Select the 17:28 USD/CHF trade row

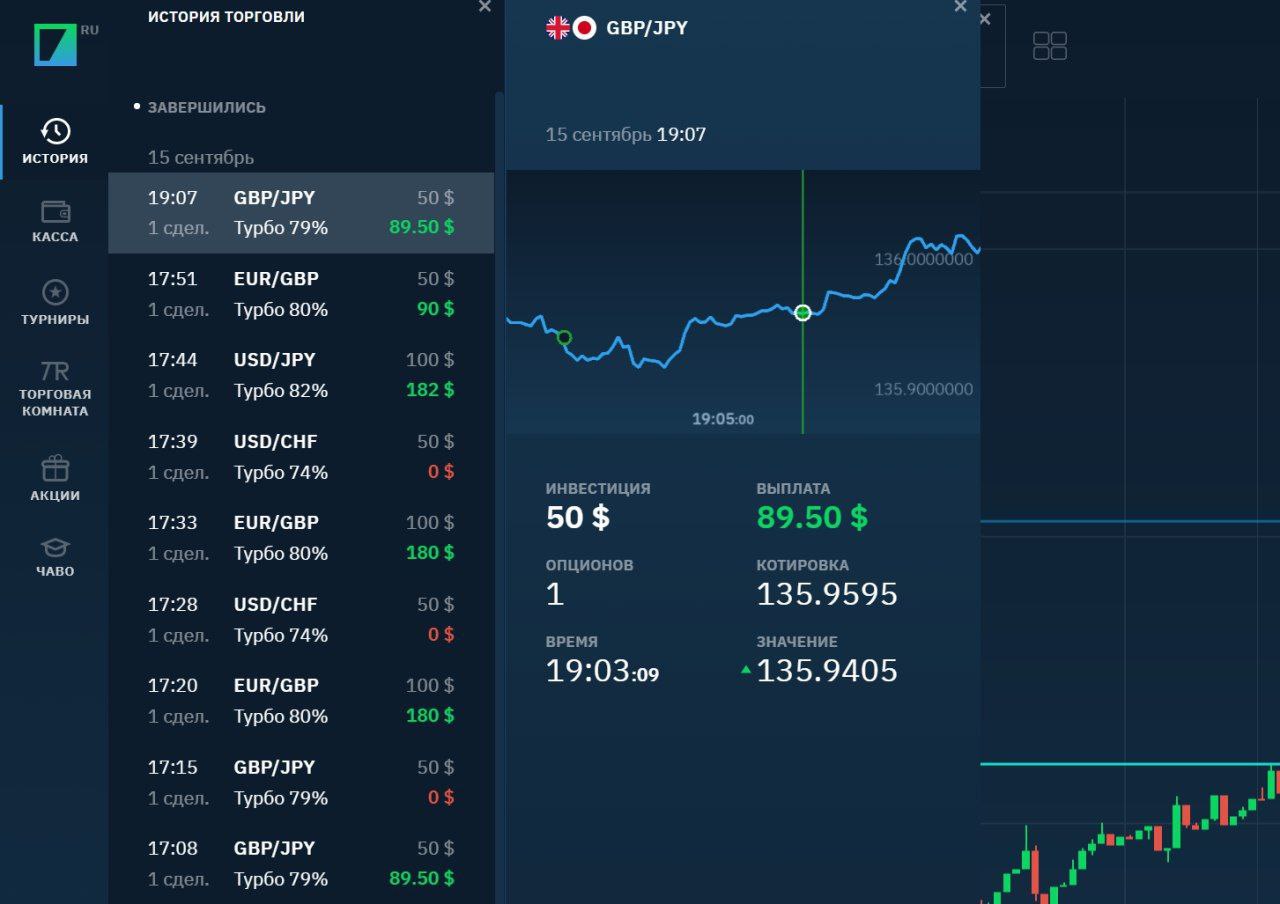(301, 620)
